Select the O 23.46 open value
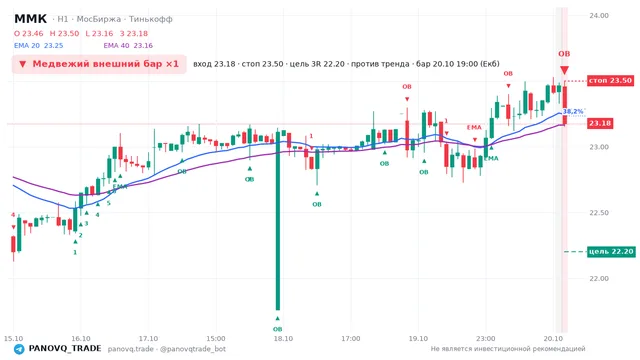 coord(29,33)
